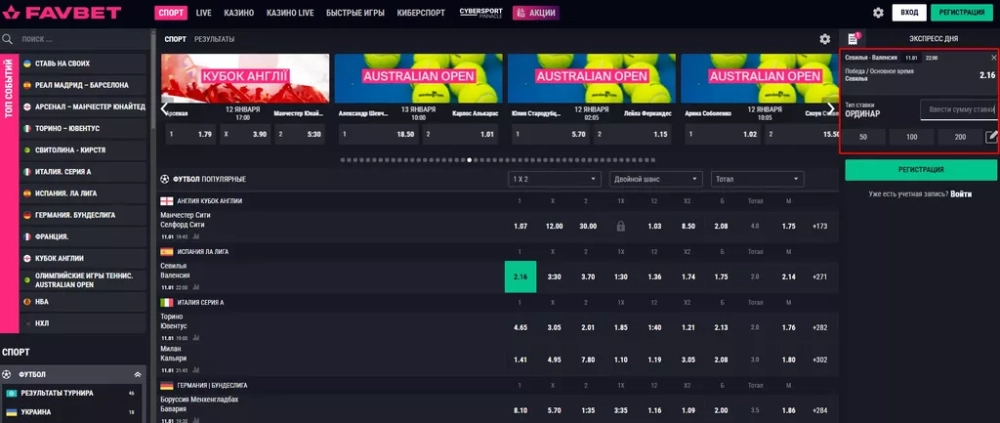Click locked 1X odds for Манчестер Сити

coord(621,226)
